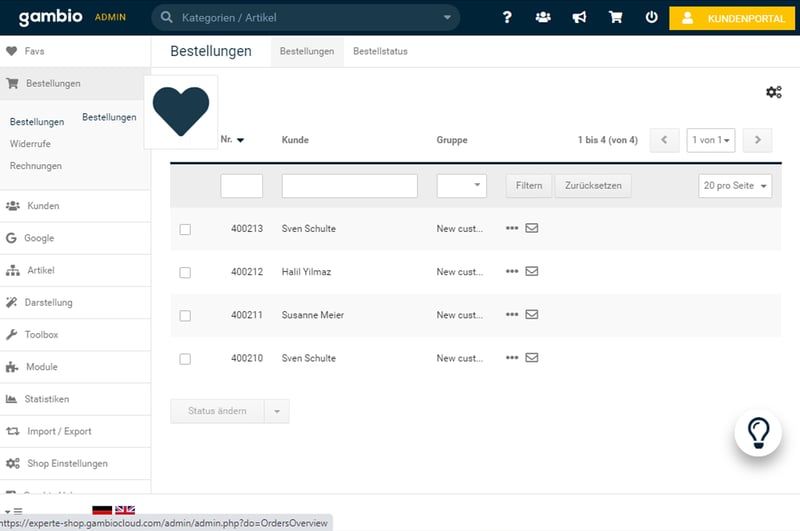Click the power logout icon

coord(652,18)
